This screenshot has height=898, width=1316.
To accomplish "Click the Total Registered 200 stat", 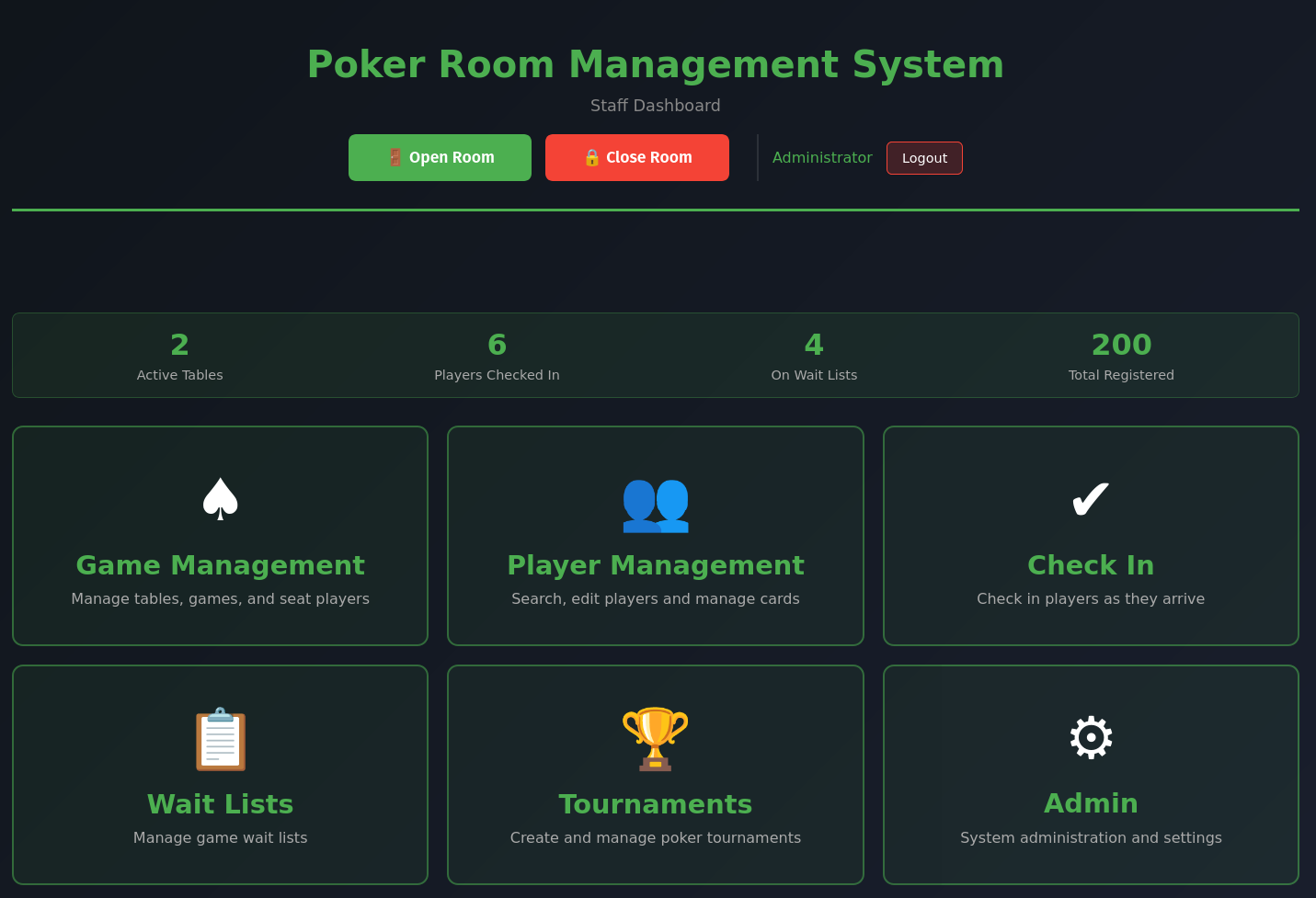I will pos(1121,356).
